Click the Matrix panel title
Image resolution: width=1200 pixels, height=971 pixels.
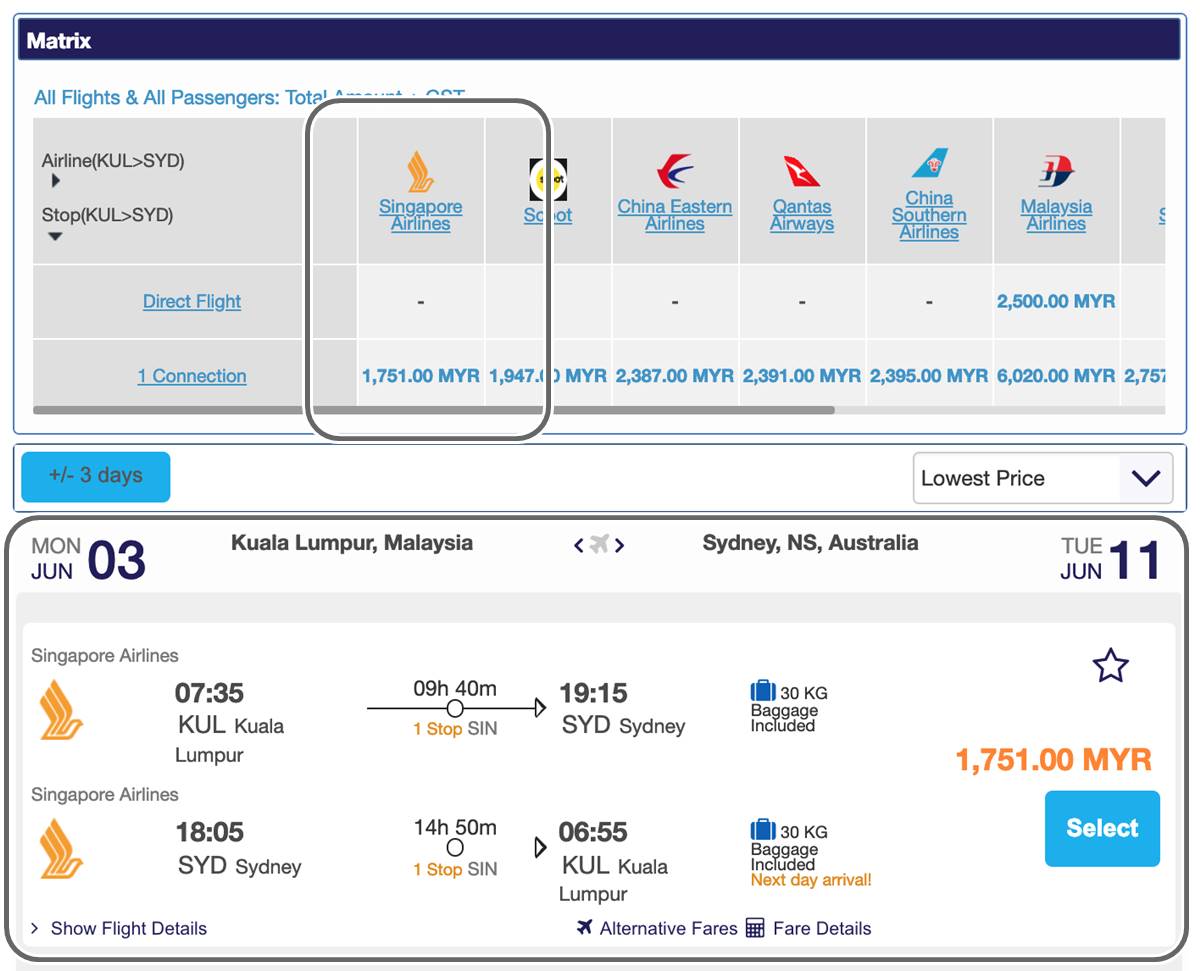coord(59,41)
